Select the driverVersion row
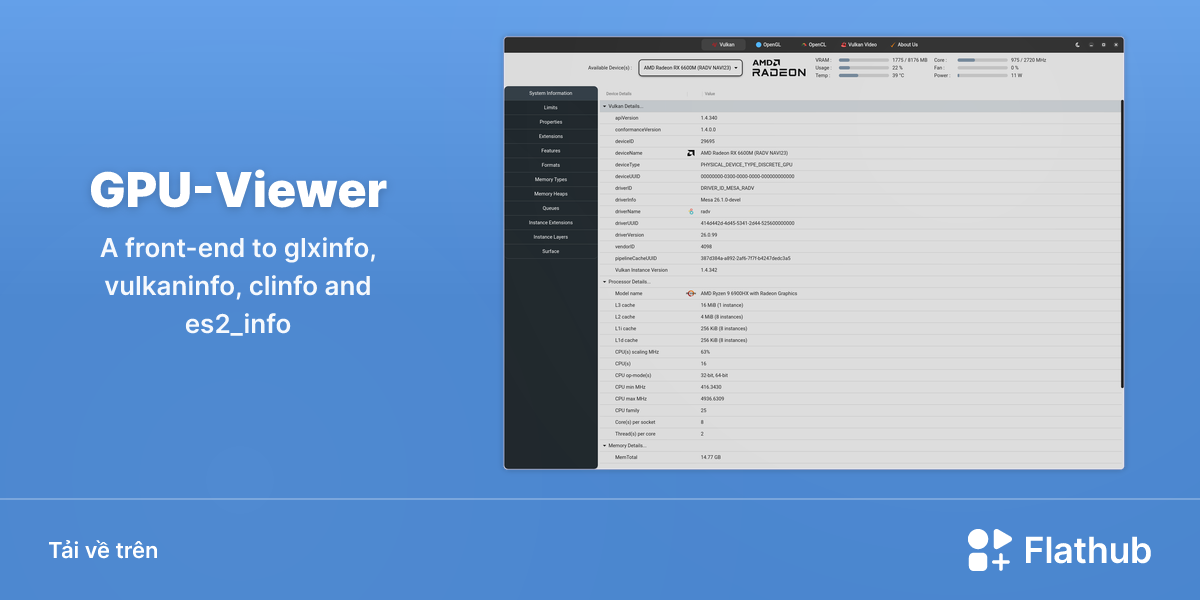 pos(860,235)
